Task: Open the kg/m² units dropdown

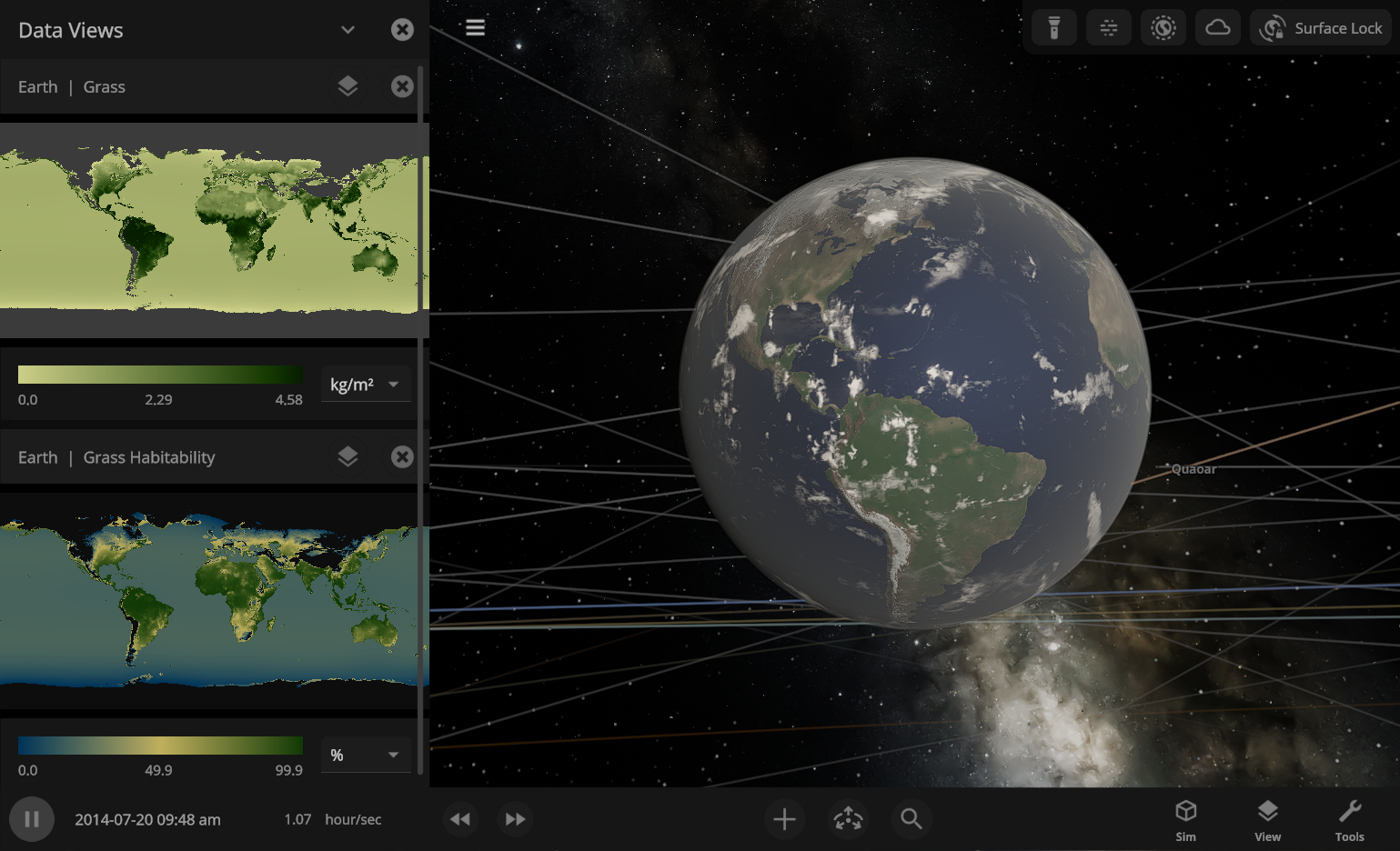Action: click(365, 385)
